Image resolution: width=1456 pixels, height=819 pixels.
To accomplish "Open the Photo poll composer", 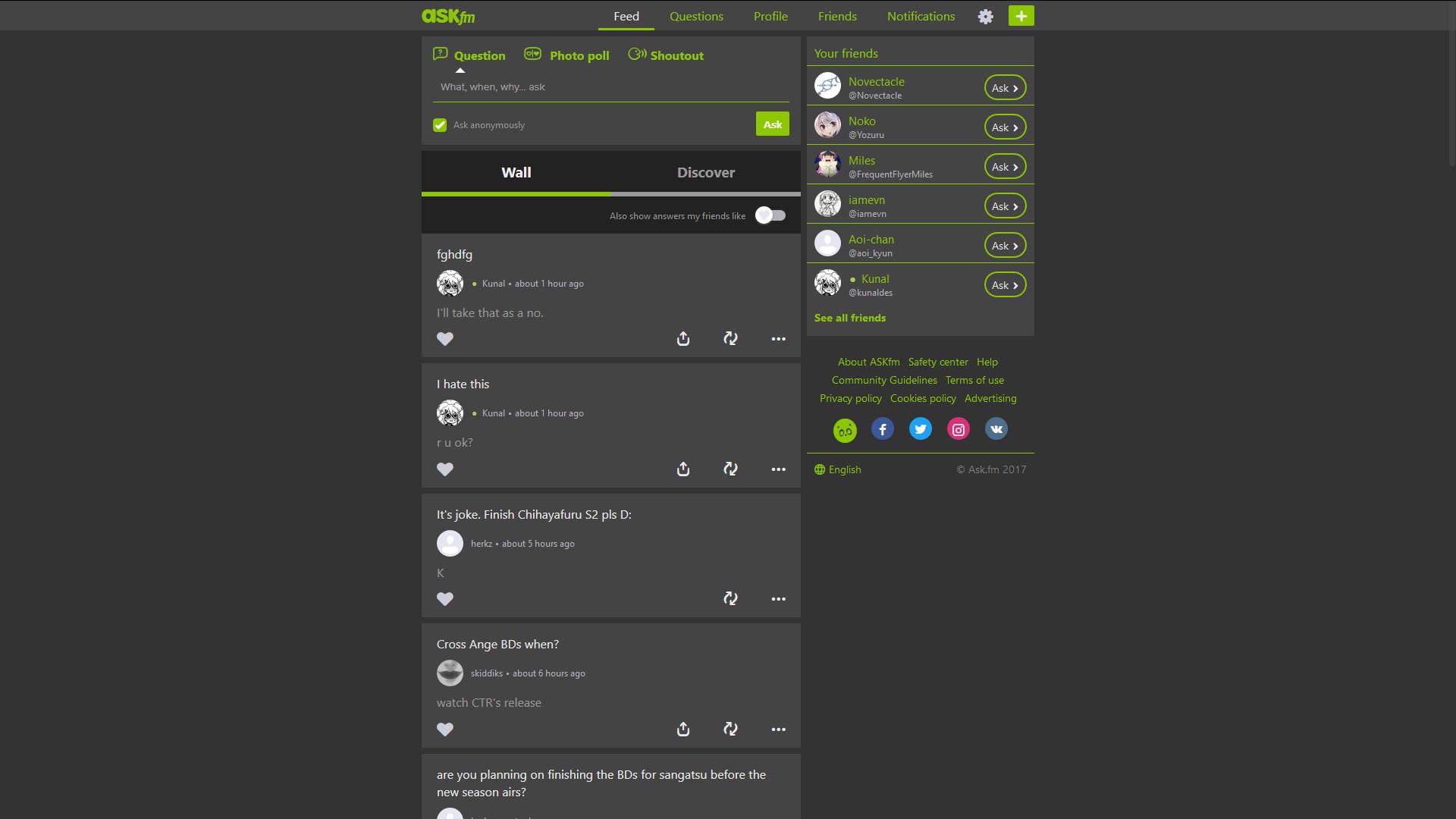I will pyautogui.click(x=566, y=55).
